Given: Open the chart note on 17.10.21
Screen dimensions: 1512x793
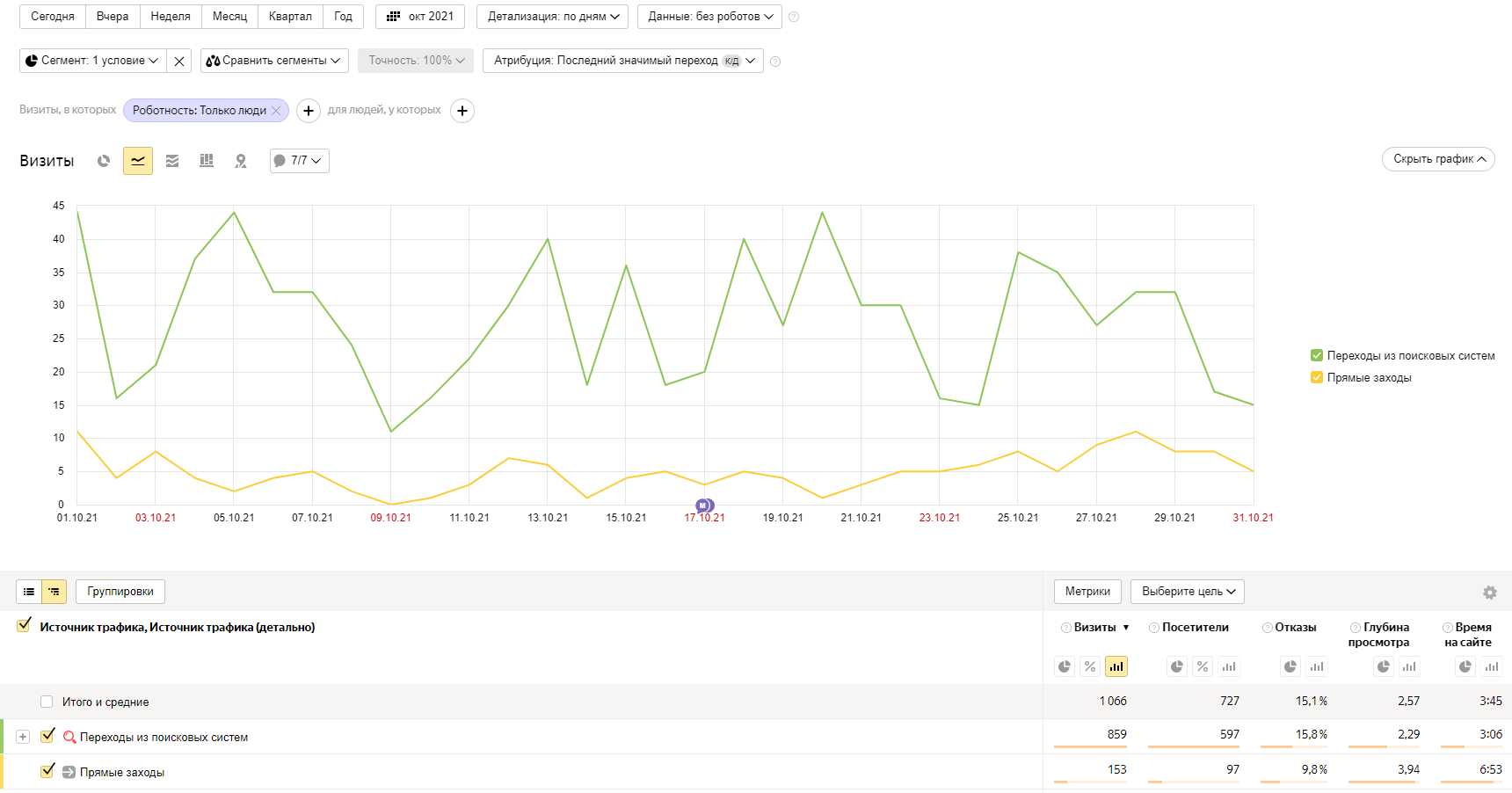Looking at the screenshot, I should (x=705, y=506).
